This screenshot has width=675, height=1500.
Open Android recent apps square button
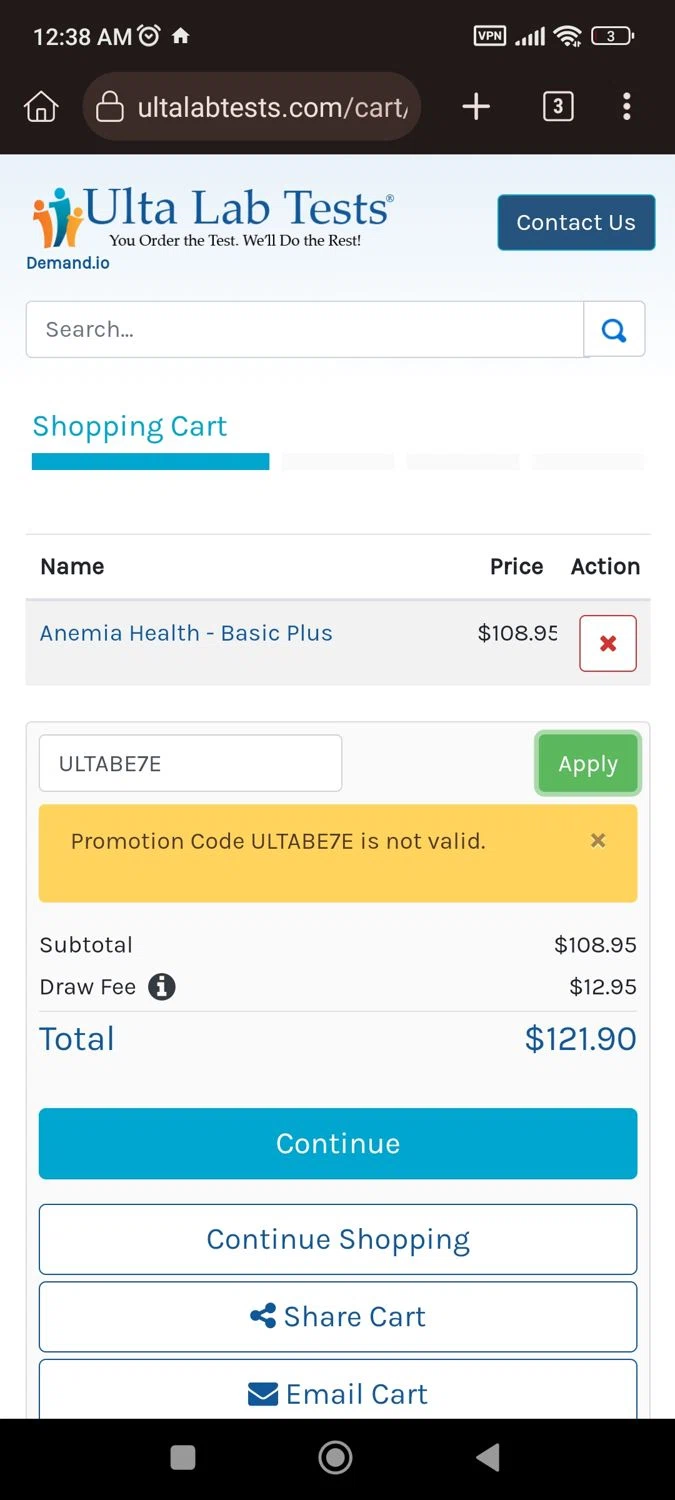coord(183,1458)
